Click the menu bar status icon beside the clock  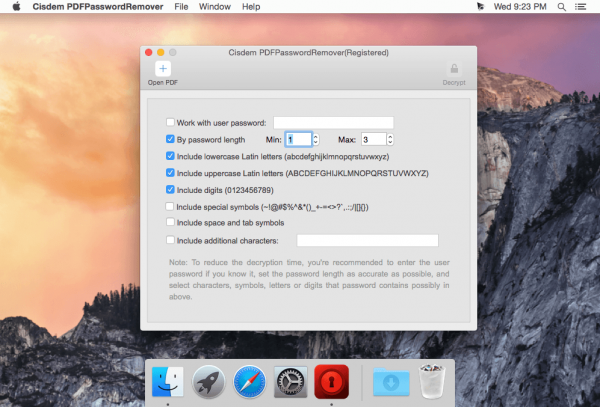(480, 7)
